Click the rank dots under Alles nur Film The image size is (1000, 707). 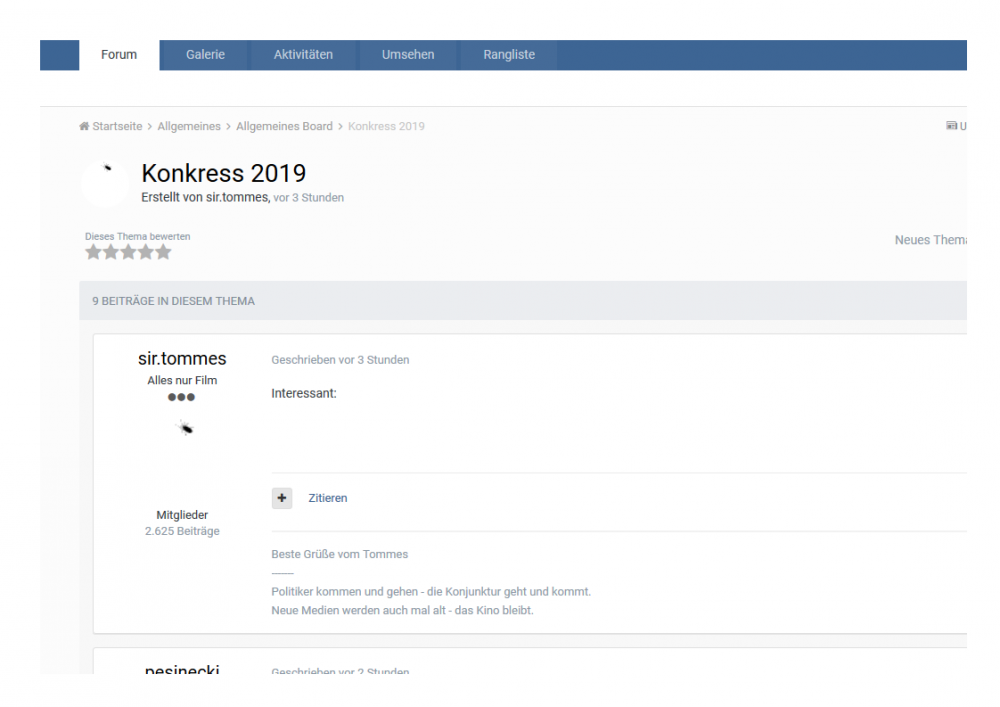pyautogui.click(x=182, y=397)
